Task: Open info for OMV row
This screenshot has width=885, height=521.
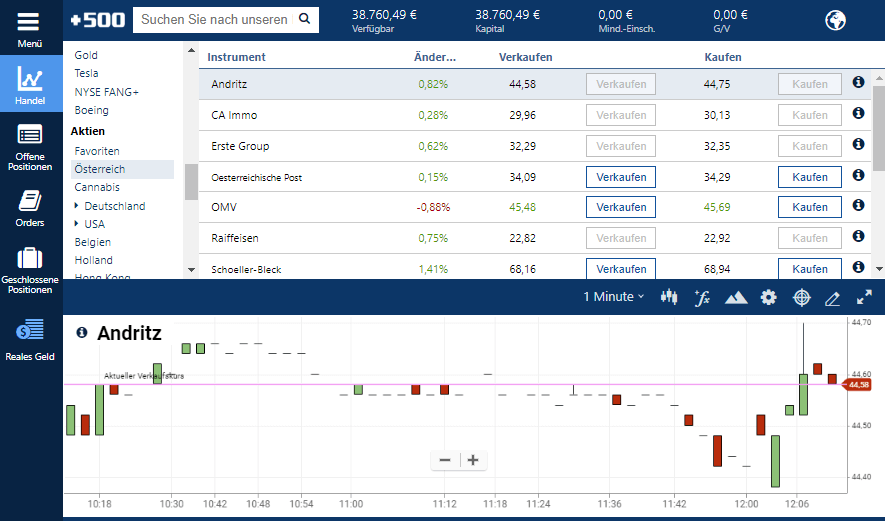Action: (x=858, y=205)
